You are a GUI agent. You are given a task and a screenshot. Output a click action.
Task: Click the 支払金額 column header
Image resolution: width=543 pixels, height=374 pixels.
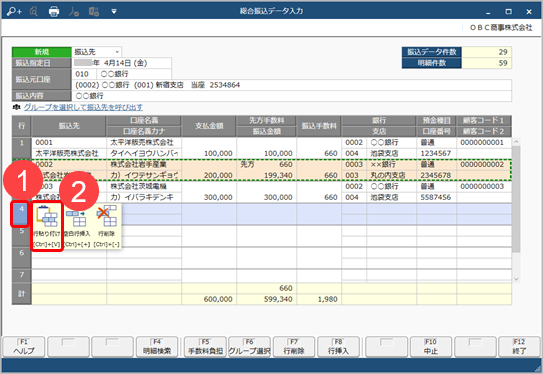(209, 126)
